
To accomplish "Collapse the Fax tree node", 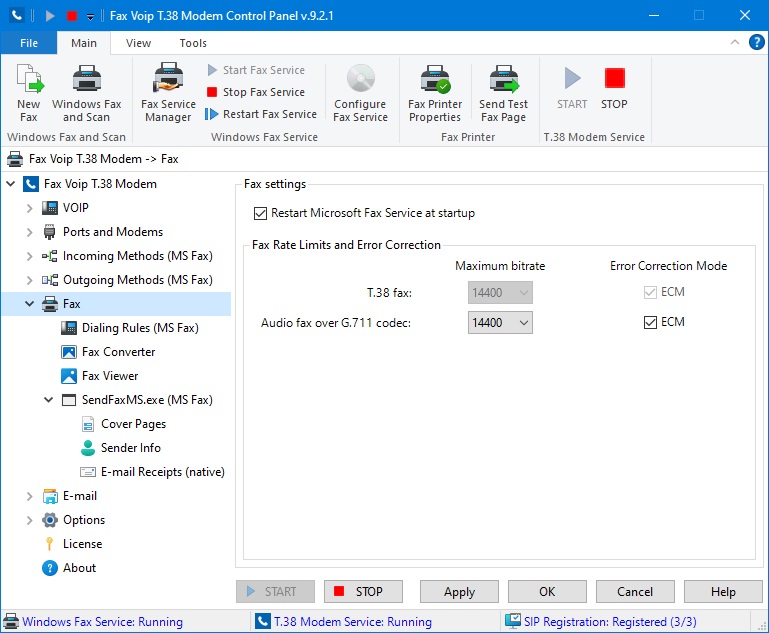I will click(x=29, y=304).
